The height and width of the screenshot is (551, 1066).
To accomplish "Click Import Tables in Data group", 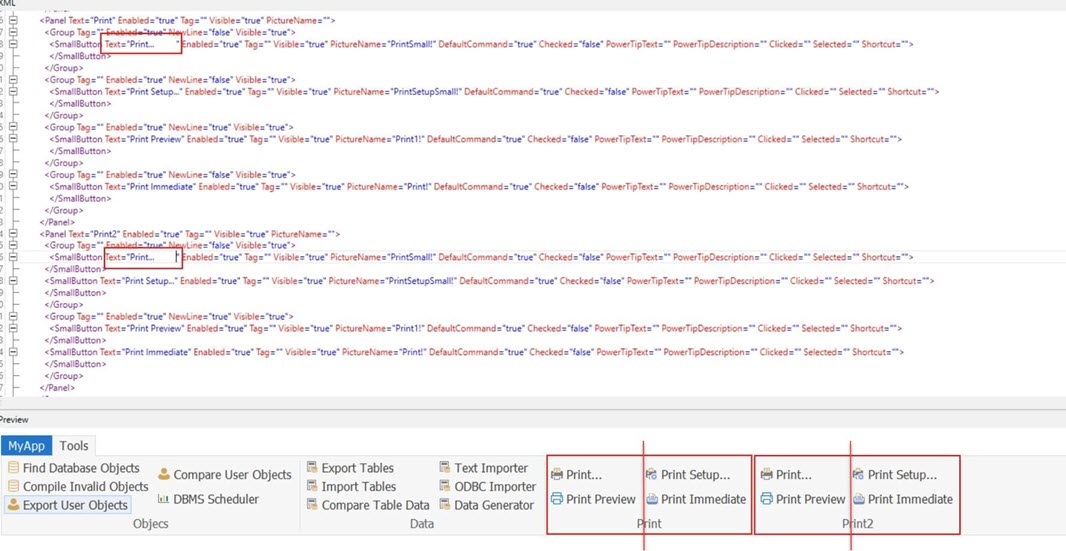I will pos(358,487).
